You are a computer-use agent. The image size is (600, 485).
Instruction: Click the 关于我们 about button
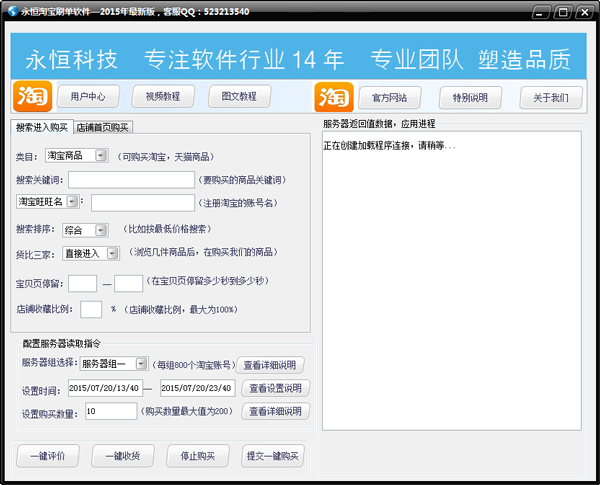click(550, 97)
